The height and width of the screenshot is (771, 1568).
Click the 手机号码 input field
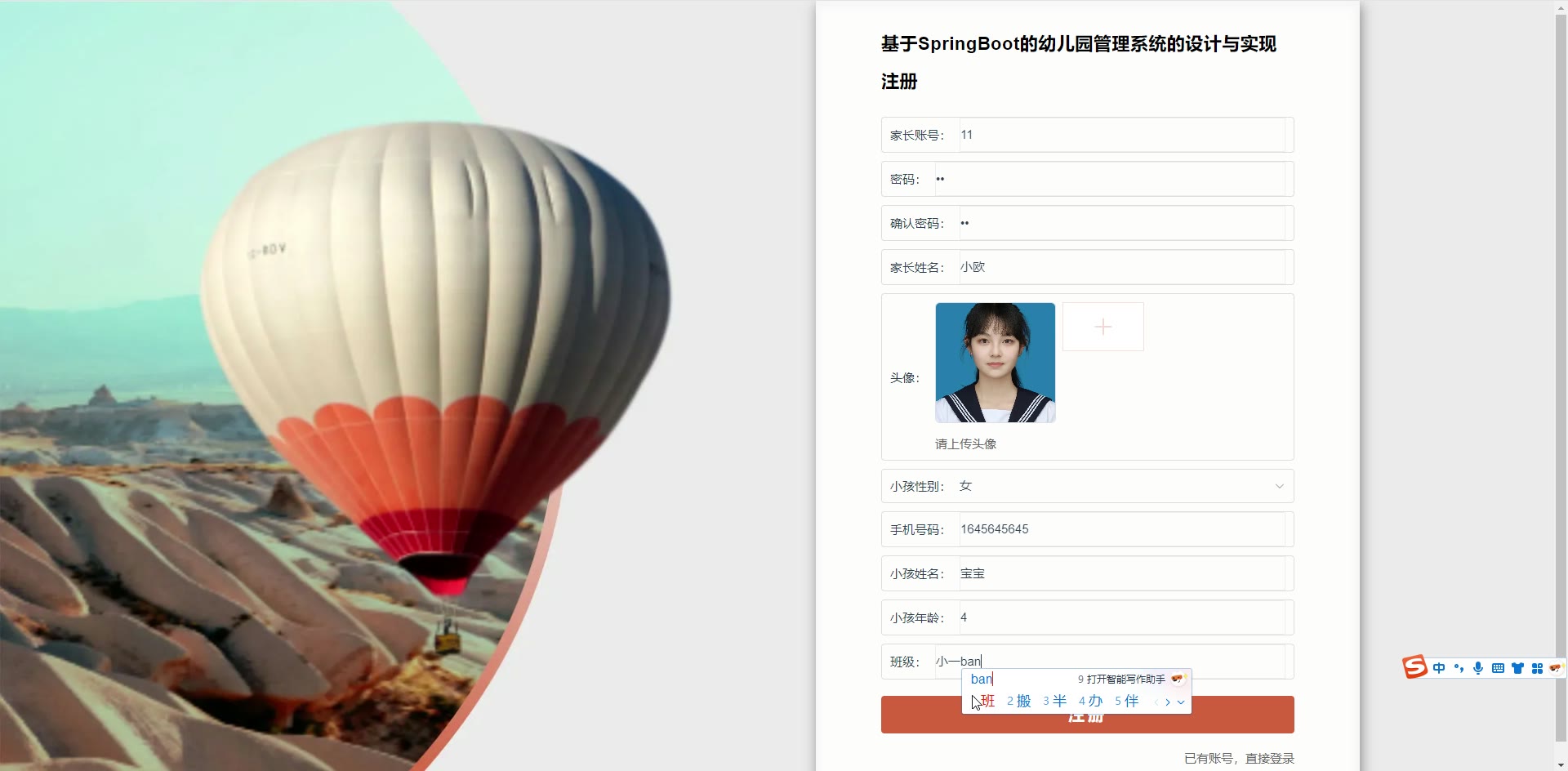1122,529
